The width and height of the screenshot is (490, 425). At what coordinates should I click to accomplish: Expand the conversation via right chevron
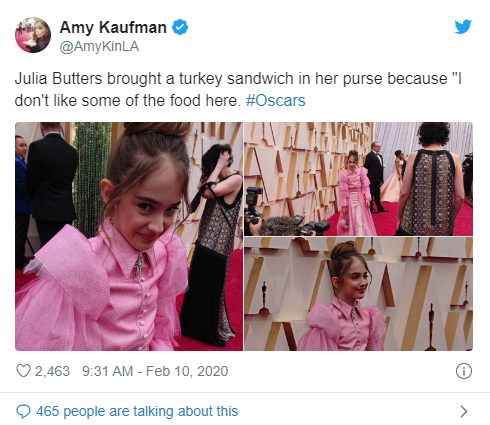coord(464,412)
